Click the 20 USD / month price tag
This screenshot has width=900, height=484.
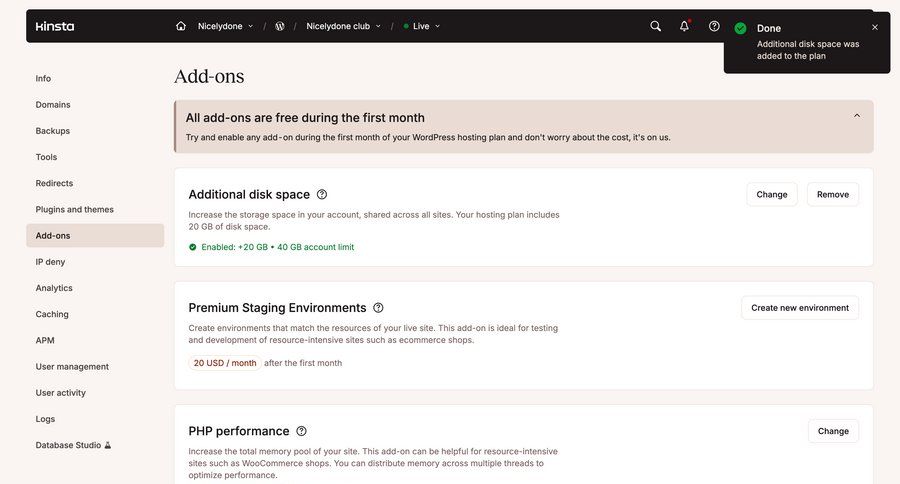(x=225, y=363)
